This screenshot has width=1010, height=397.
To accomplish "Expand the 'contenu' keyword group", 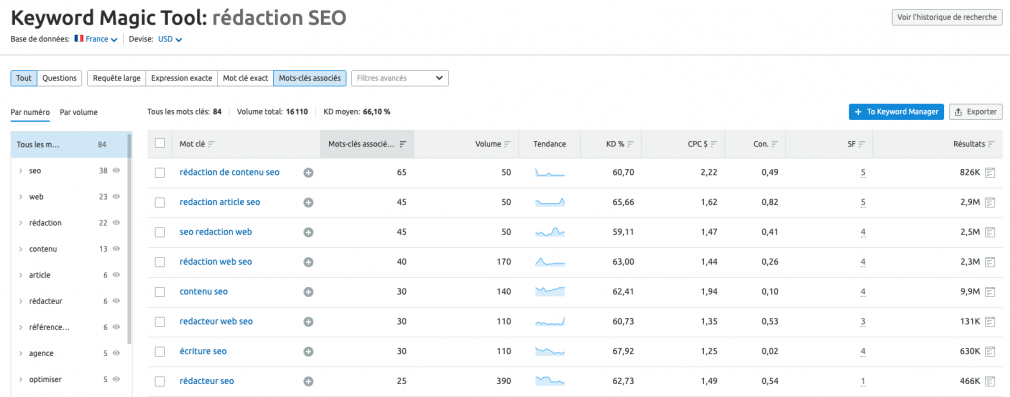I will pos(21,249).
